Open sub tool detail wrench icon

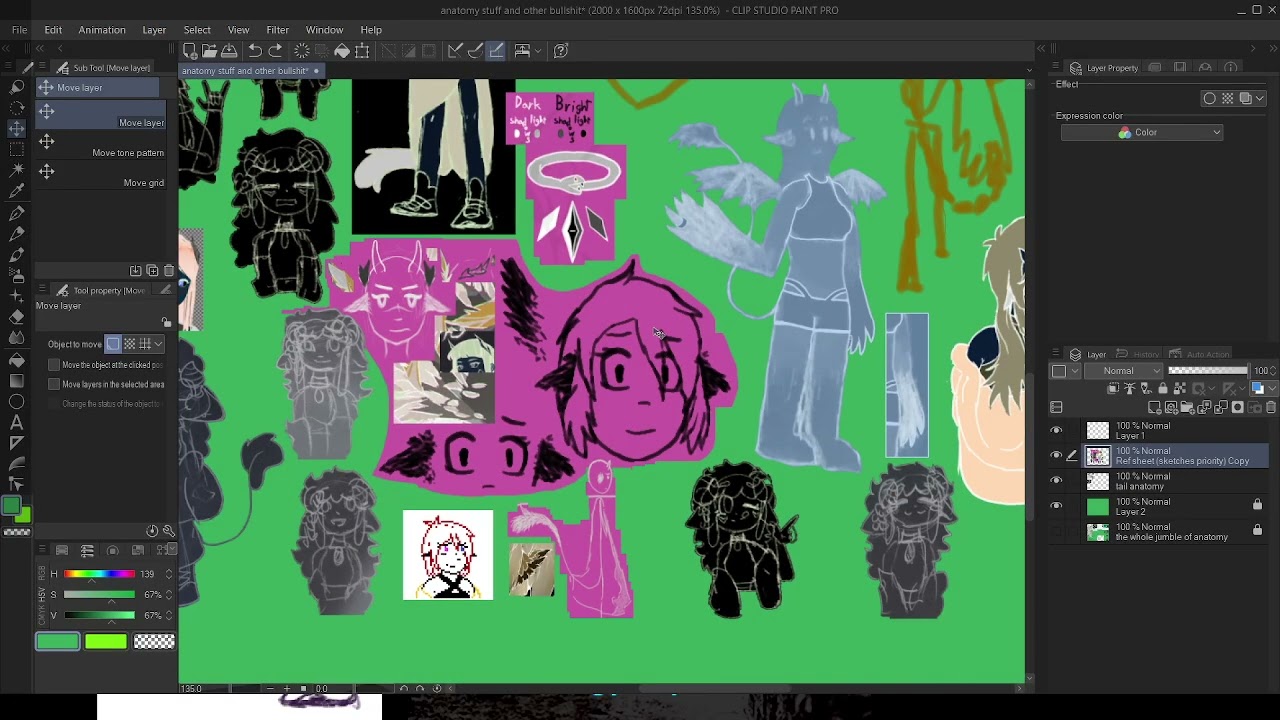click(169, 531)
